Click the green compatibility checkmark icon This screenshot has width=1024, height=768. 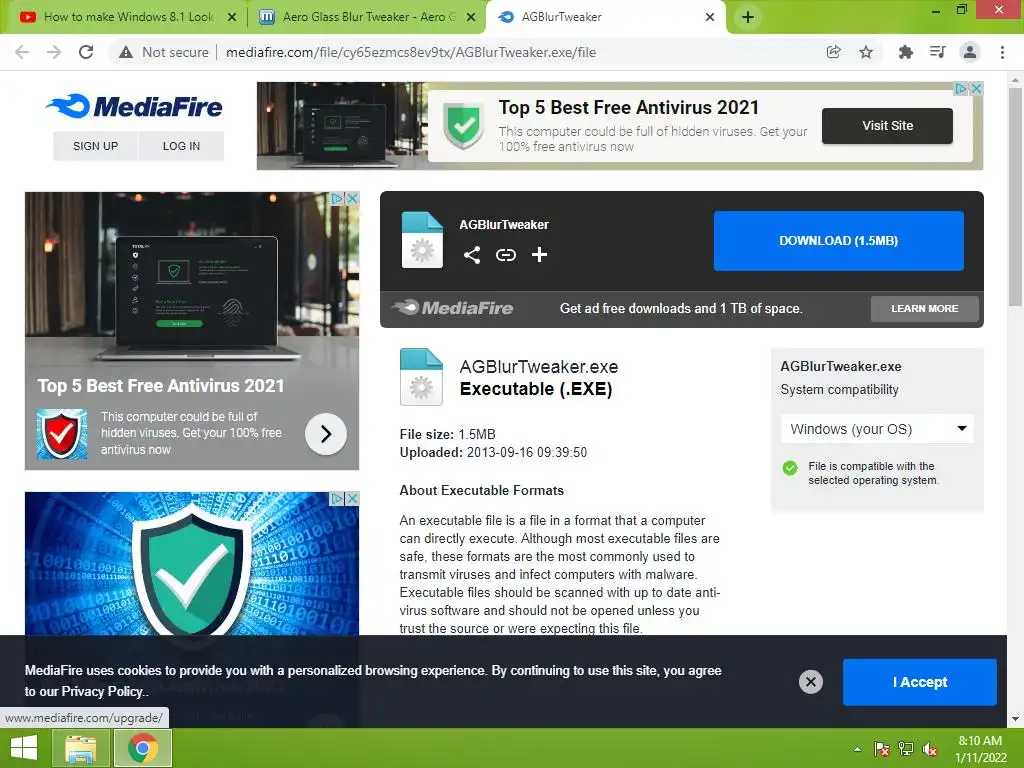click(790, 468)
